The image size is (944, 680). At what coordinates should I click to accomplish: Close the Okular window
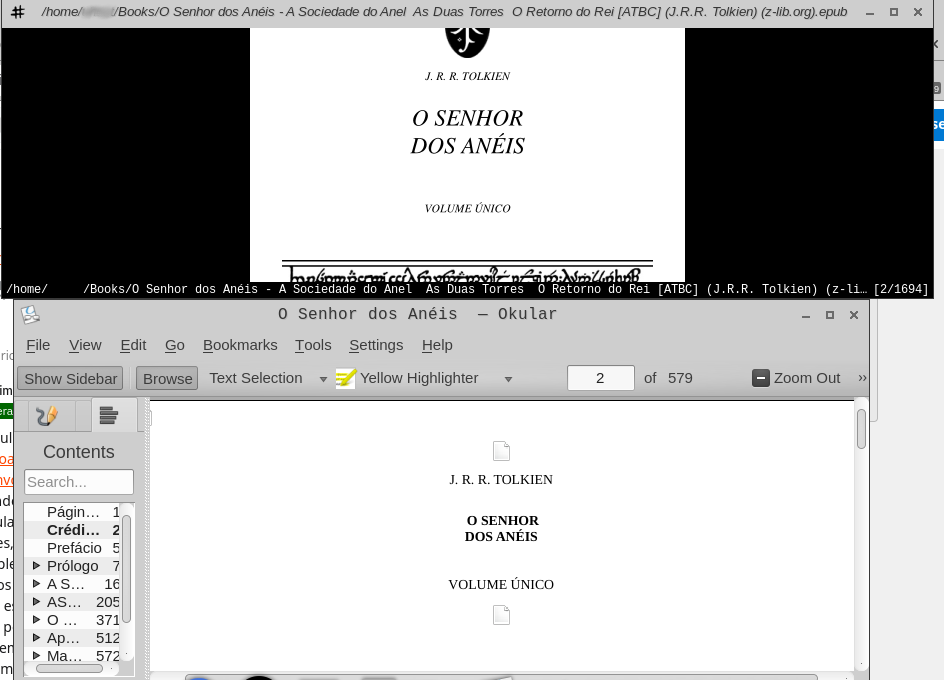coord(854,315)
